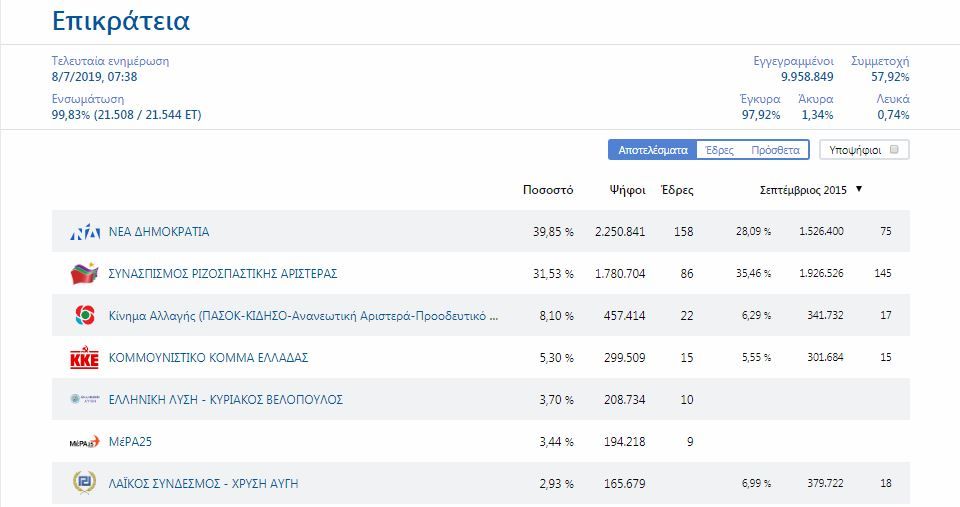
Task: Click the Υποψήφιοι button label
Action: (x=855, y=150)
